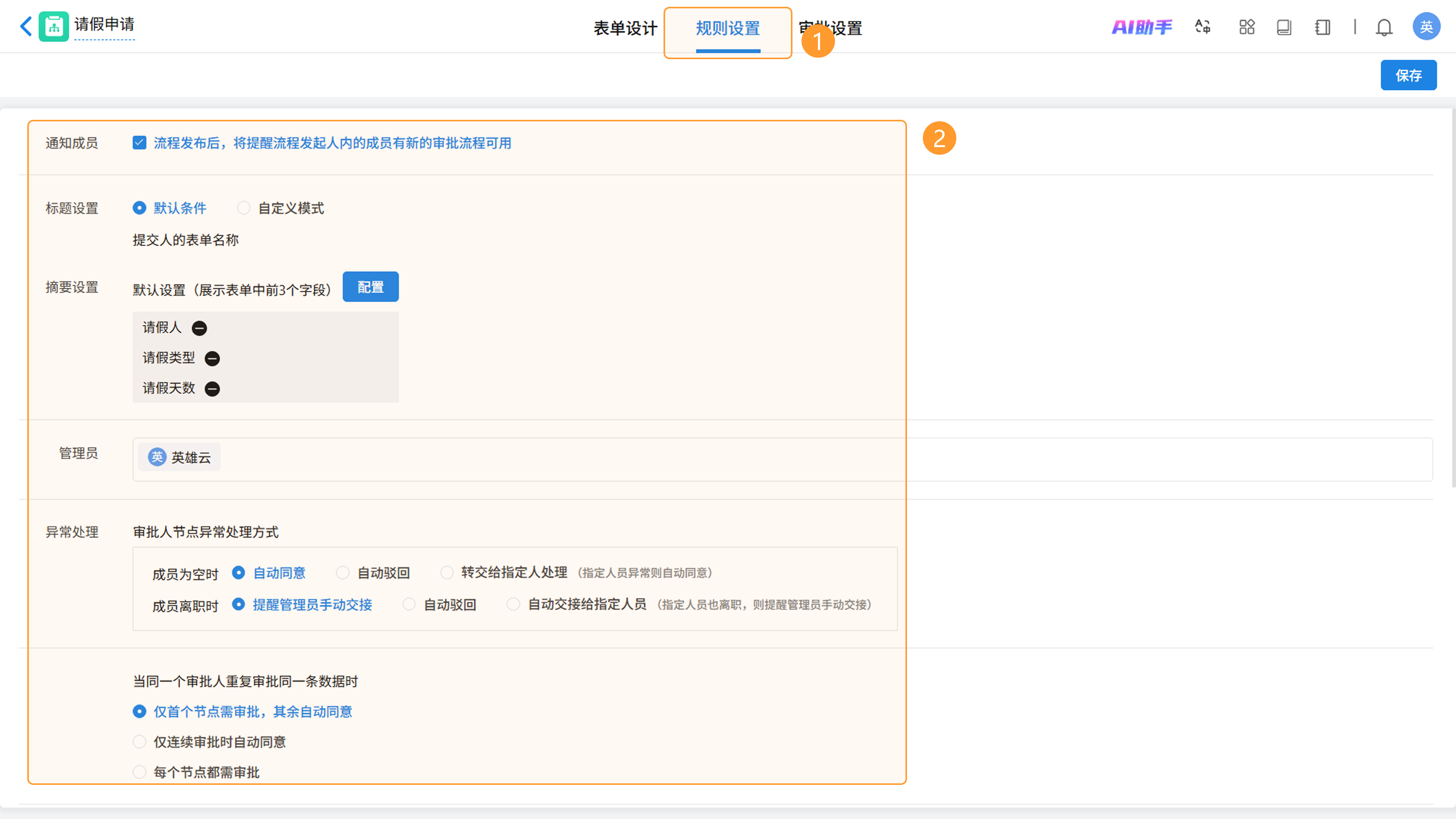This screenshot has width=1456, height=819.
Task: Click the translate language icon
Action: [x=1203, y=27]
